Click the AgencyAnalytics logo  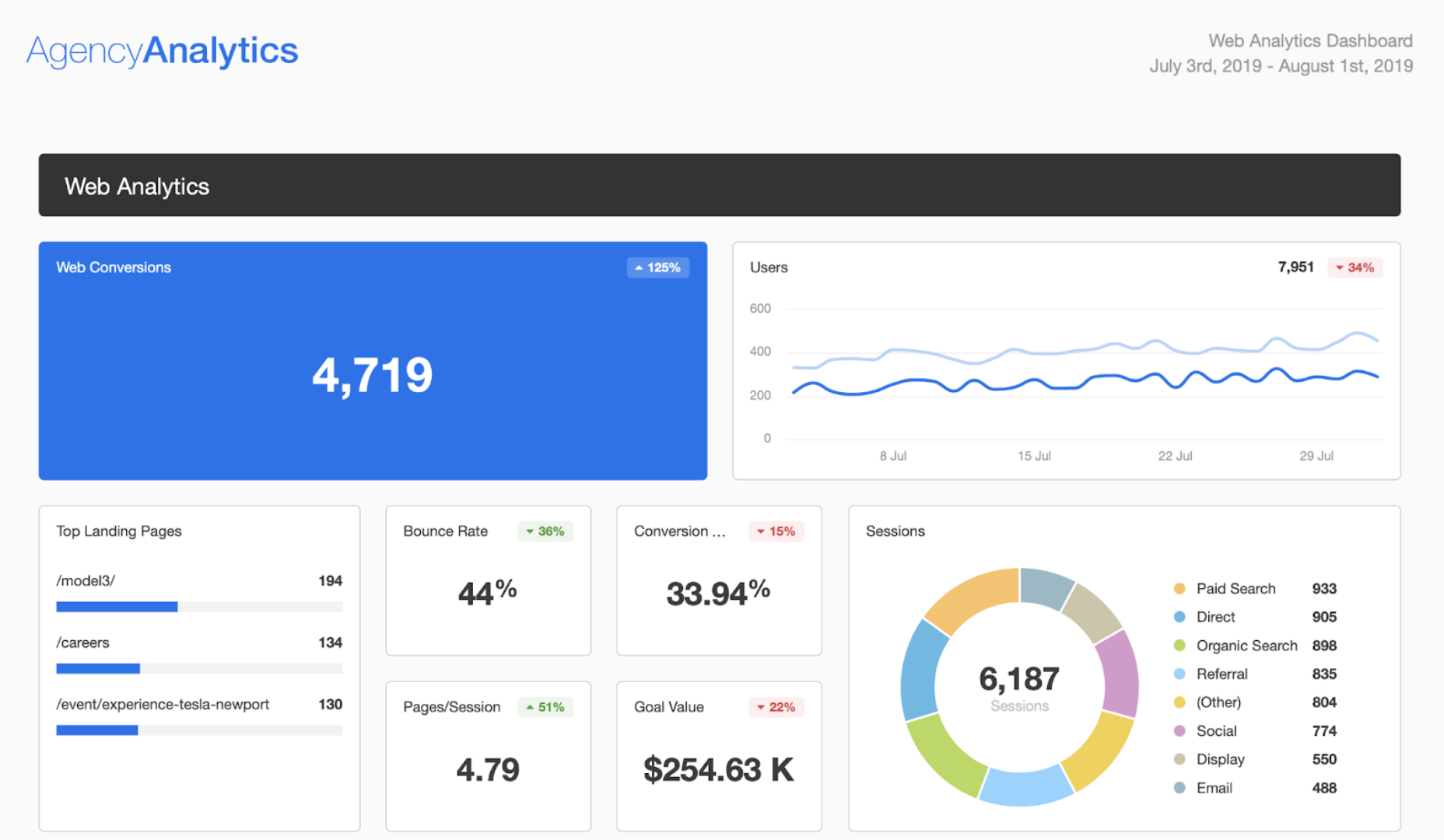[x=162, y=49]
